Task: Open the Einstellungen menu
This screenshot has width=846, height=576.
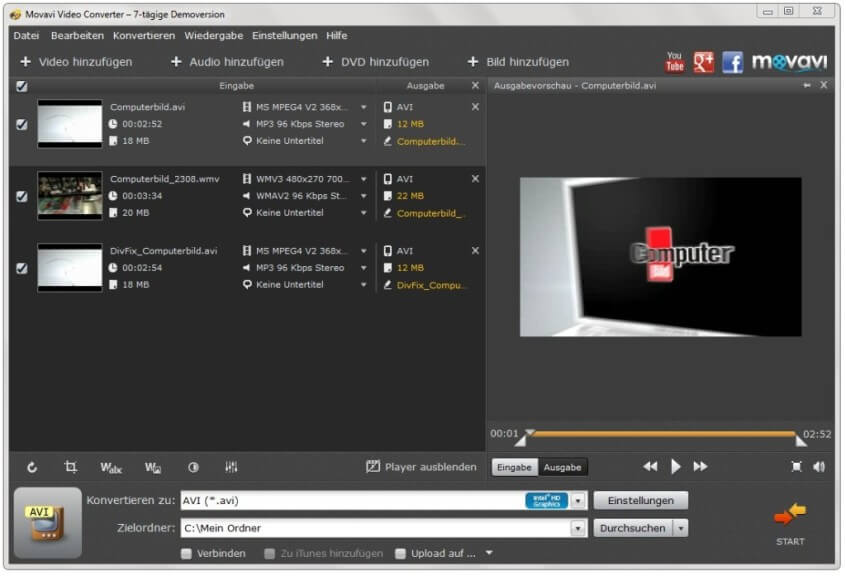Action: pyautogui.click(x=284, y=36)
